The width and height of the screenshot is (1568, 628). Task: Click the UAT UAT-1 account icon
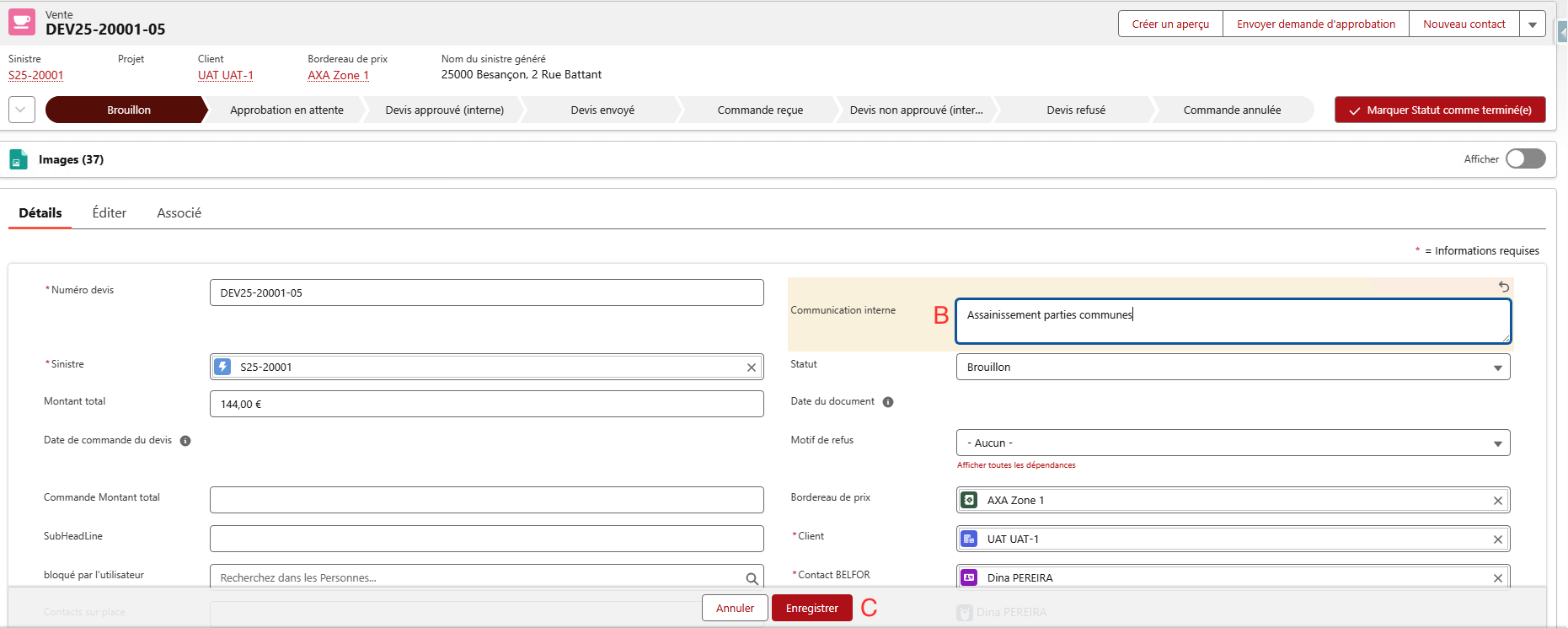click(969, 539)
